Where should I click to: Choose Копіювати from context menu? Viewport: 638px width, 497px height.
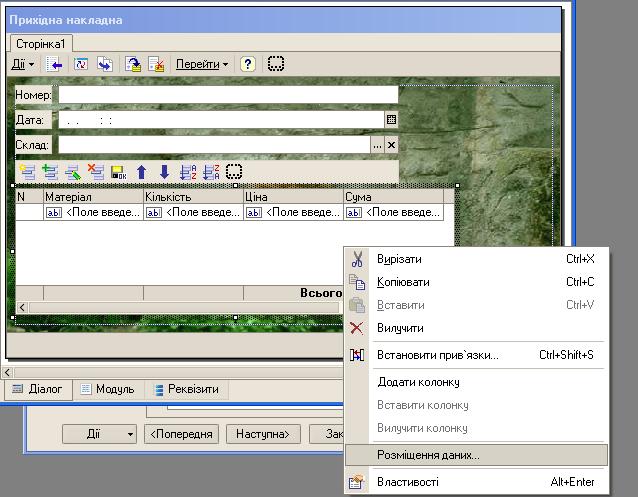click(476, 282)
